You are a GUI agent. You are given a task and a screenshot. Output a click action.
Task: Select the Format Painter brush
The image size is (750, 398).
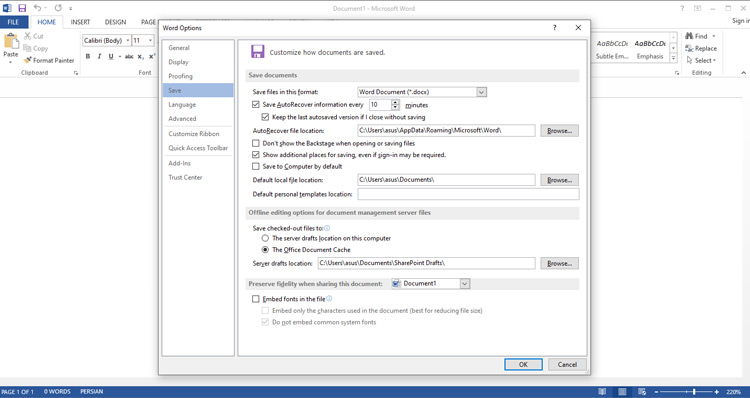click(x=28, y=60)
